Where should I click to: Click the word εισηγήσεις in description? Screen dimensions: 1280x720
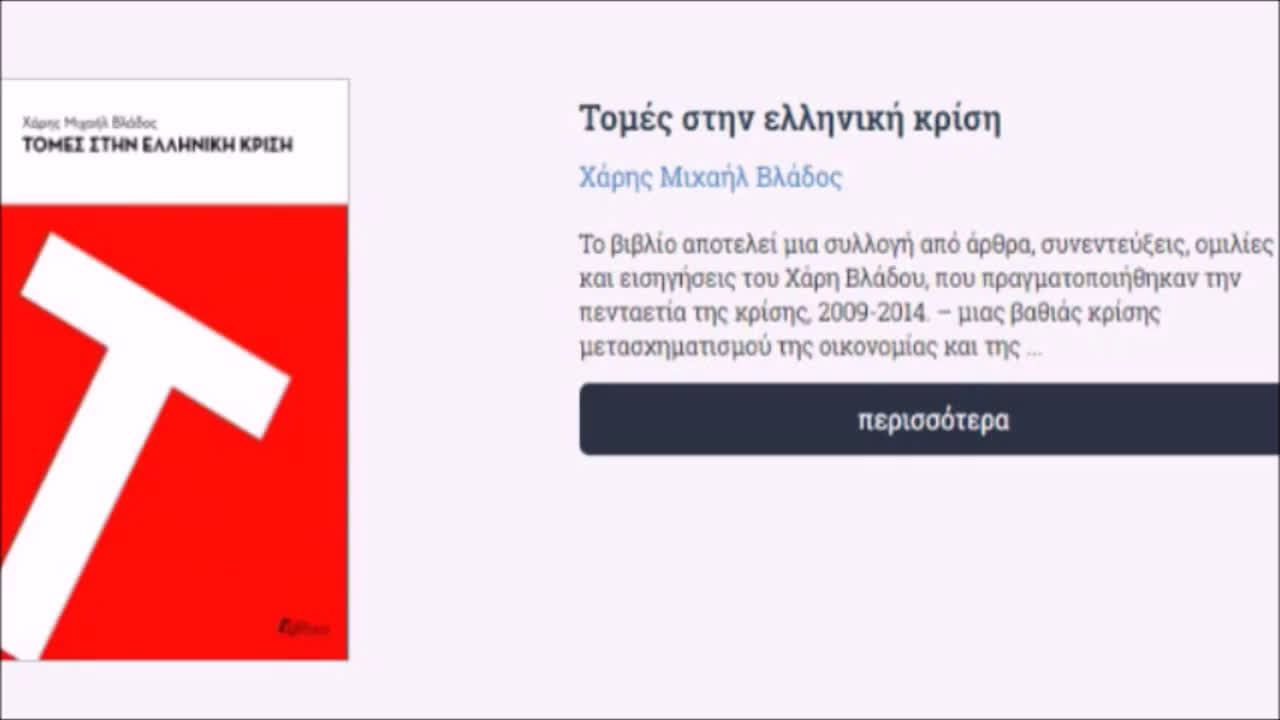[x=672, y=279]
